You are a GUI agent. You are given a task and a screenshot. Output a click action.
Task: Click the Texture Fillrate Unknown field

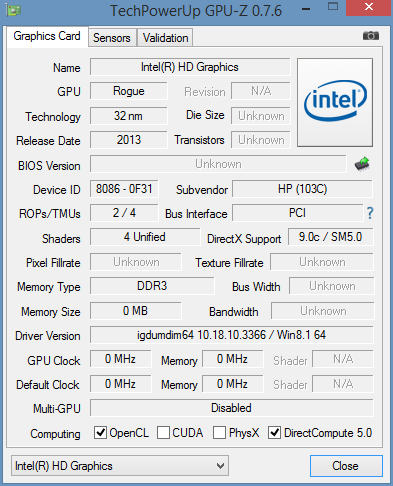coord(322,262)
